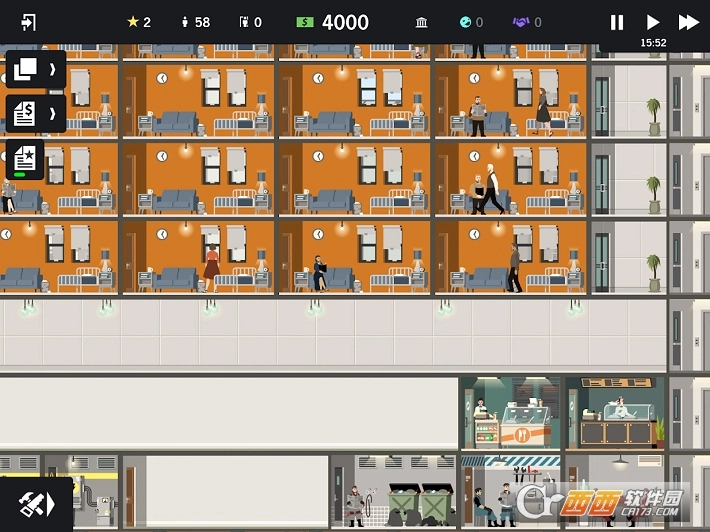Screen dimensions: 710x532
Task: Select the ice cream shop room
Action: (510, 414)
